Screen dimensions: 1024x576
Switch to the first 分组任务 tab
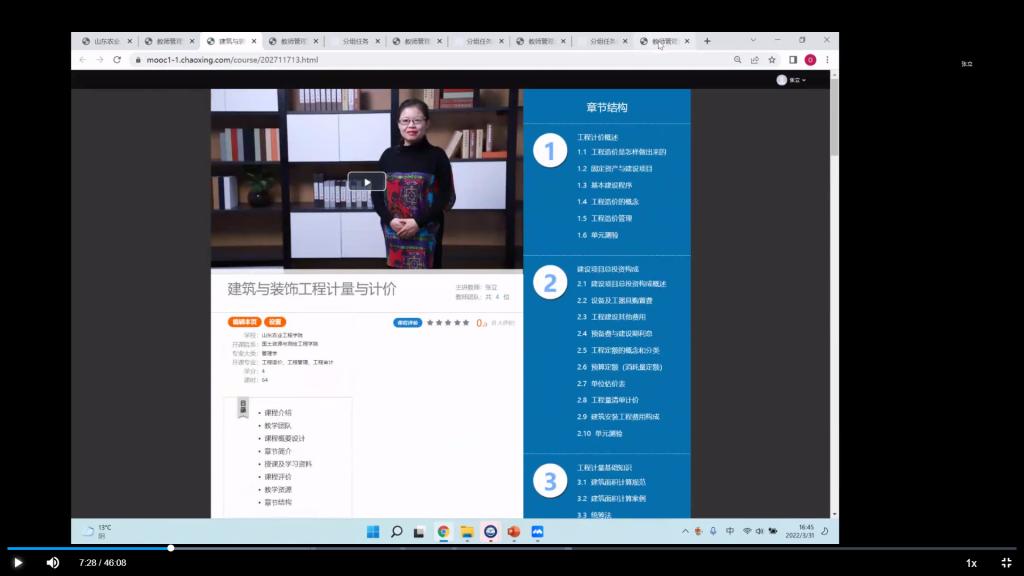(355, 41)
